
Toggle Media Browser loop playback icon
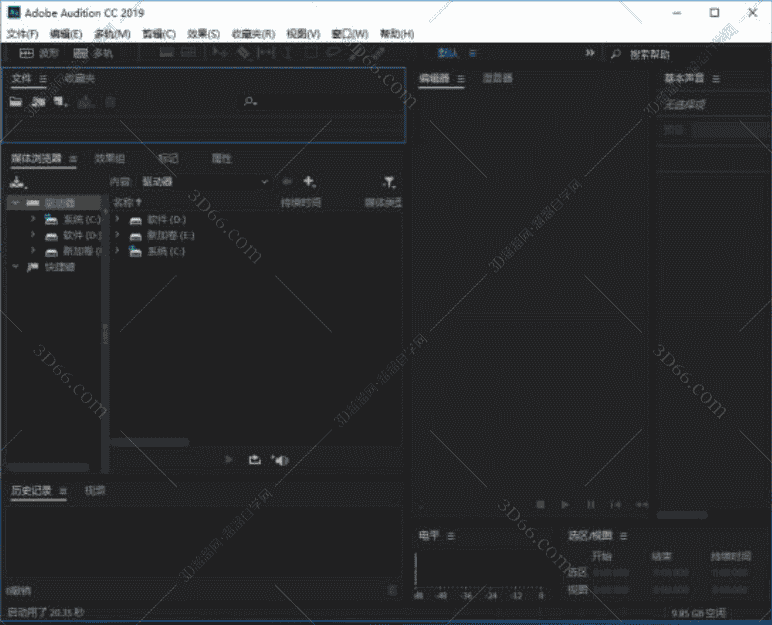255,460
